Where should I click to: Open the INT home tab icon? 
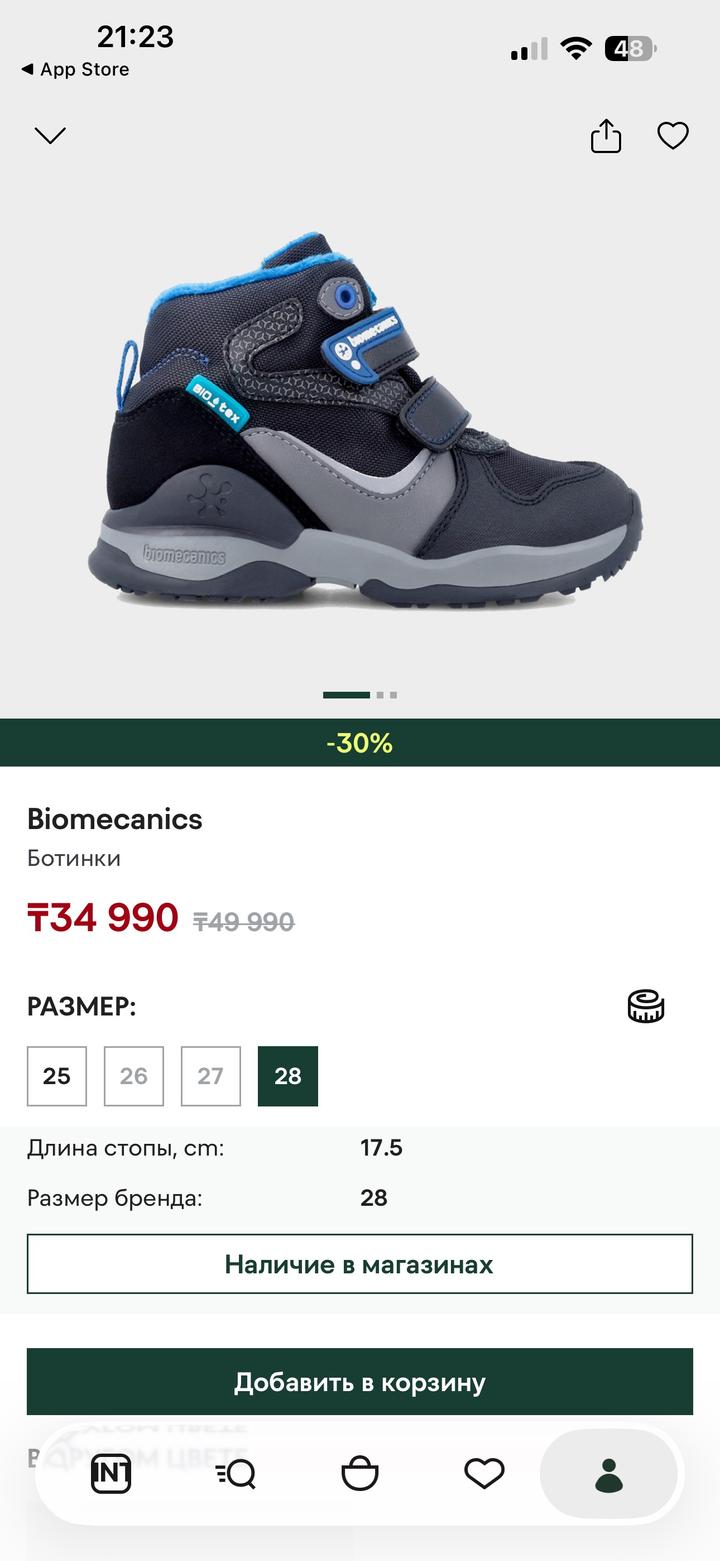pyautogui.click(x=111, y=1474)
